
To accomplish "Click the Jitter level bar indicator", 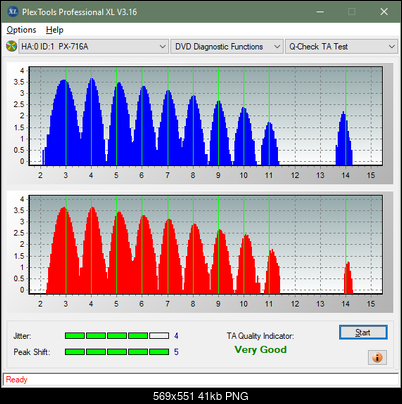I will click(117, 336).
